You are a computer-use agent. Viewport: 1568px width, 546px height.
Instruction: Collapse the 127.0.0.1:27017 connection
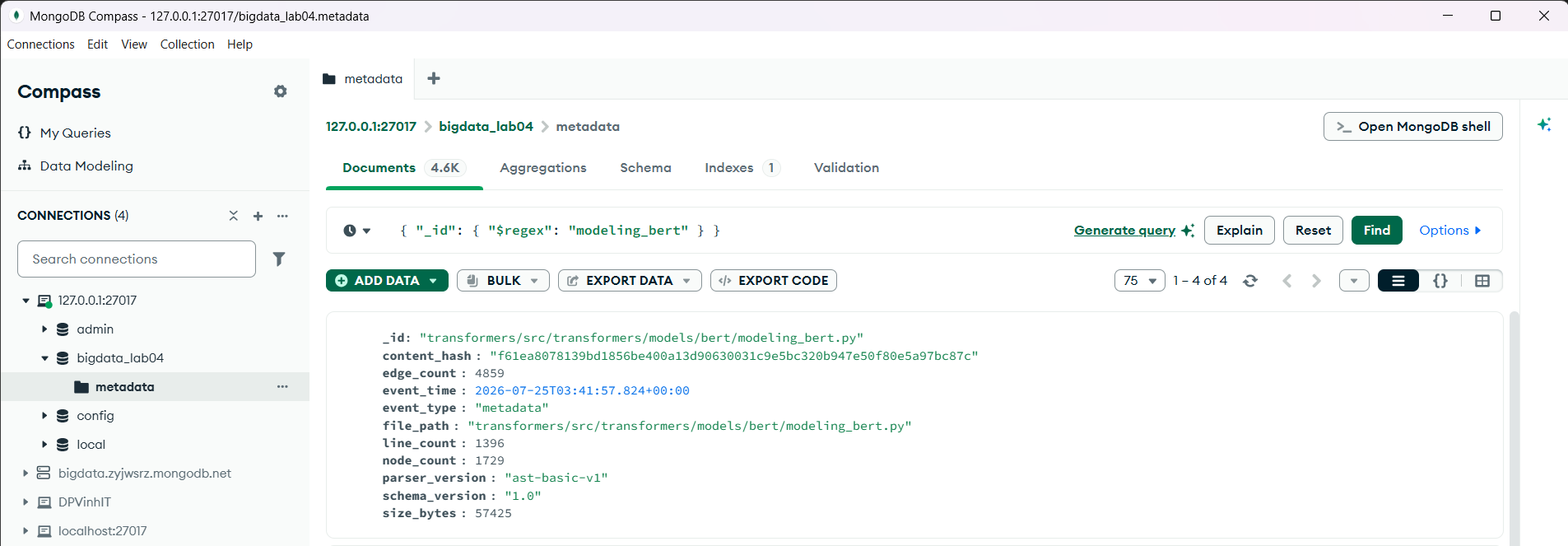click(x=26, y=301)
